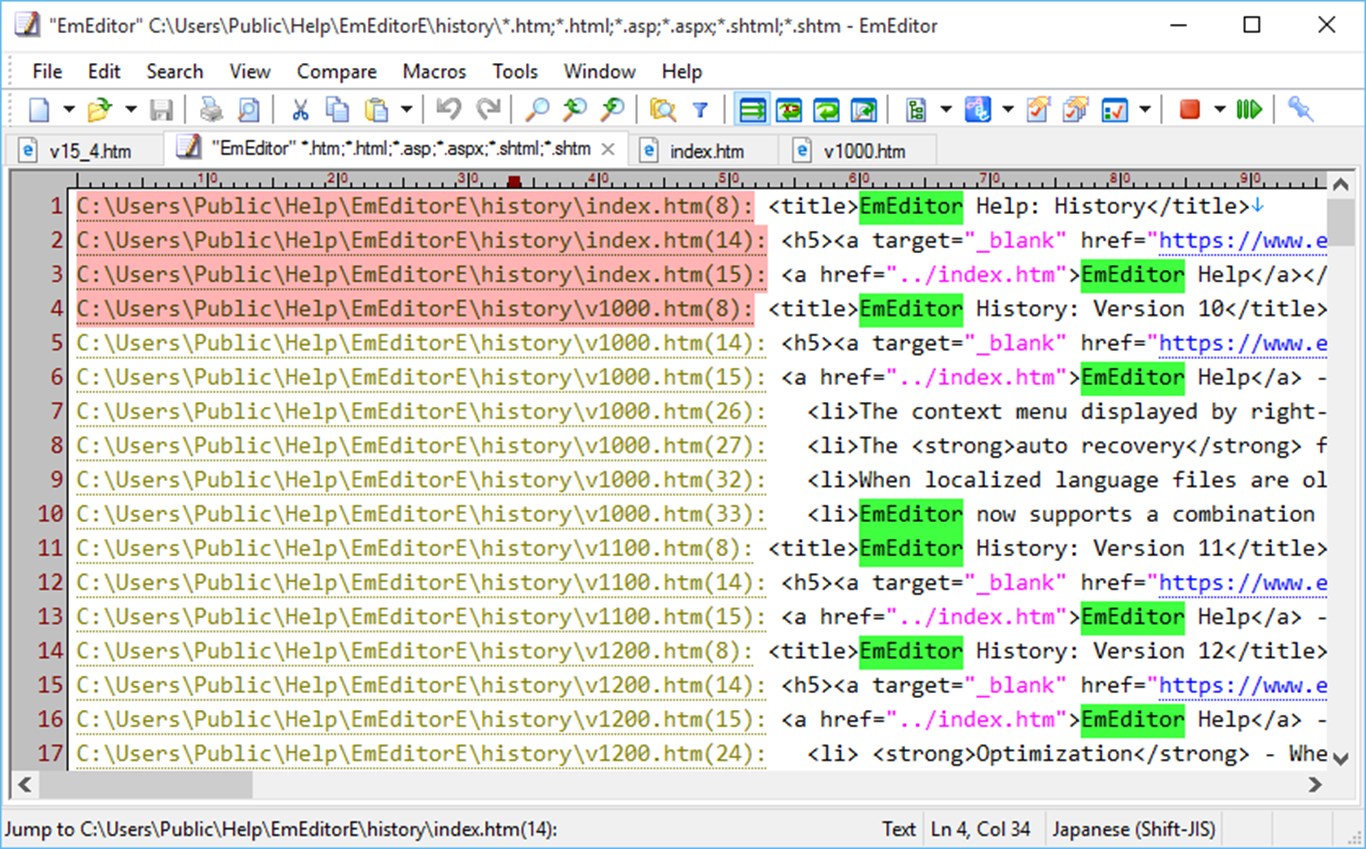
Task: Undo the last edit
Action: point(449,109)
